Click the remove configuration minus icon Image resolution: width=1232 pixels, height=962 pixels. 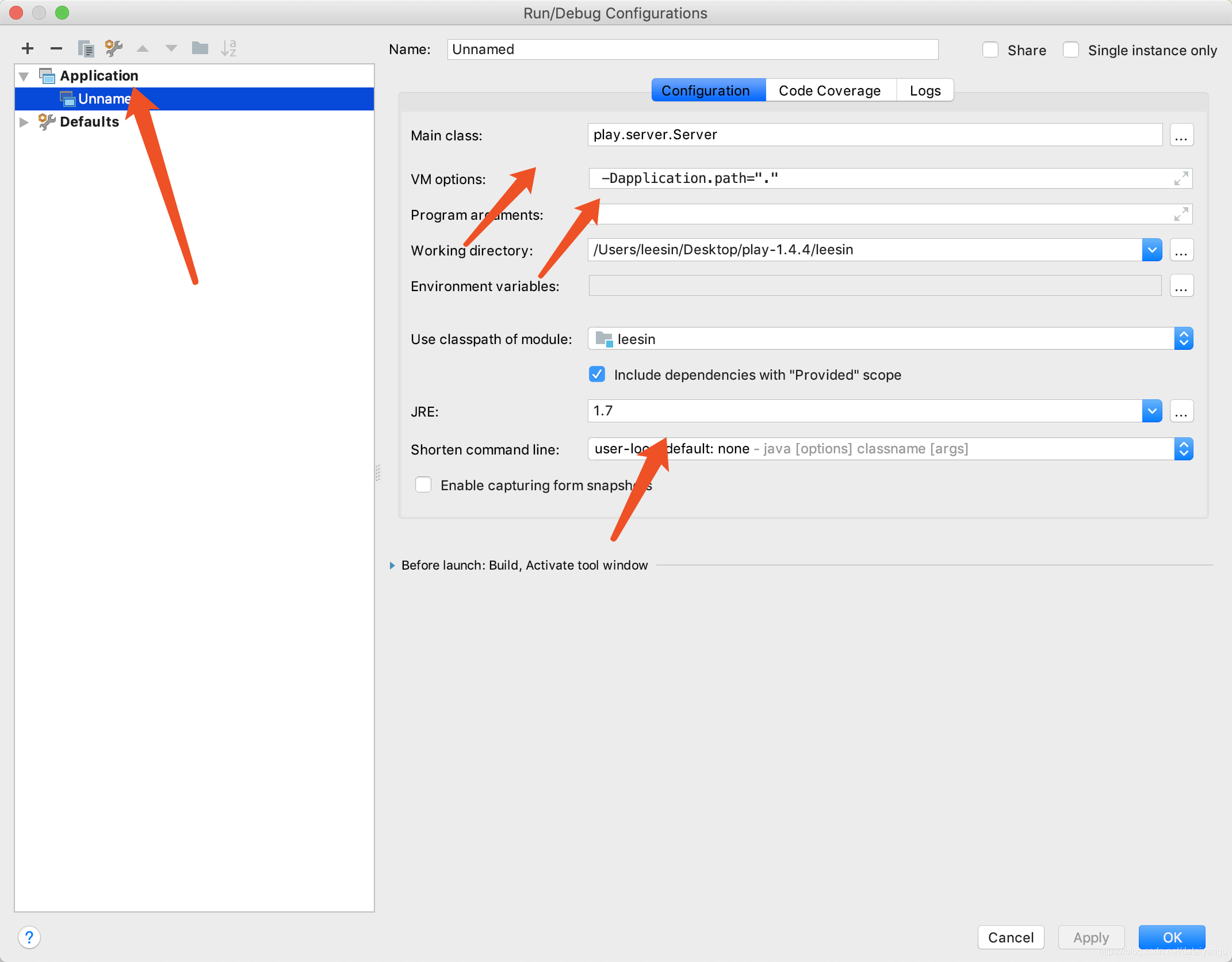tap(56, 48)
